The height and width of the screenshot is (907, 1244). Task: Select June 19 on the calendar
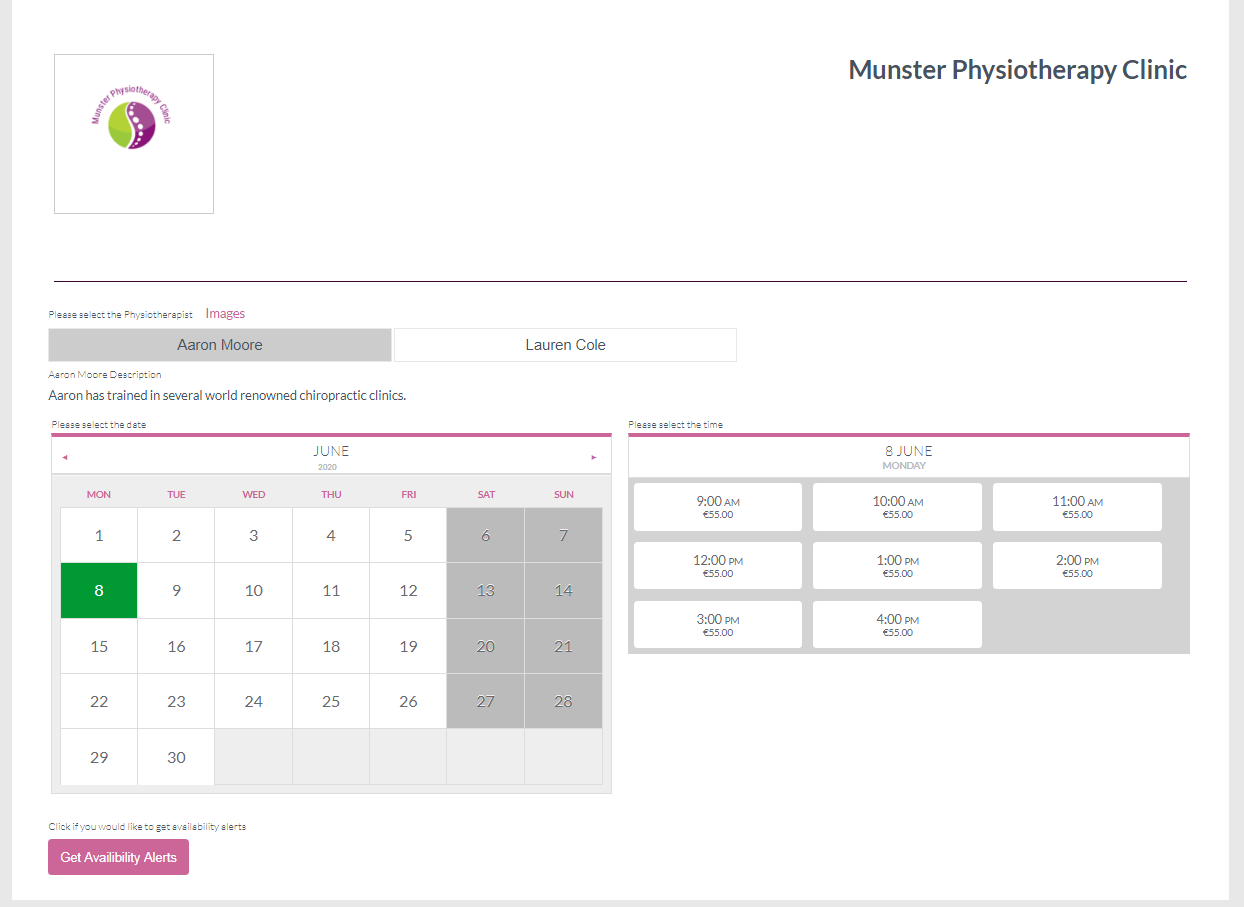click(x=408, y=646)
